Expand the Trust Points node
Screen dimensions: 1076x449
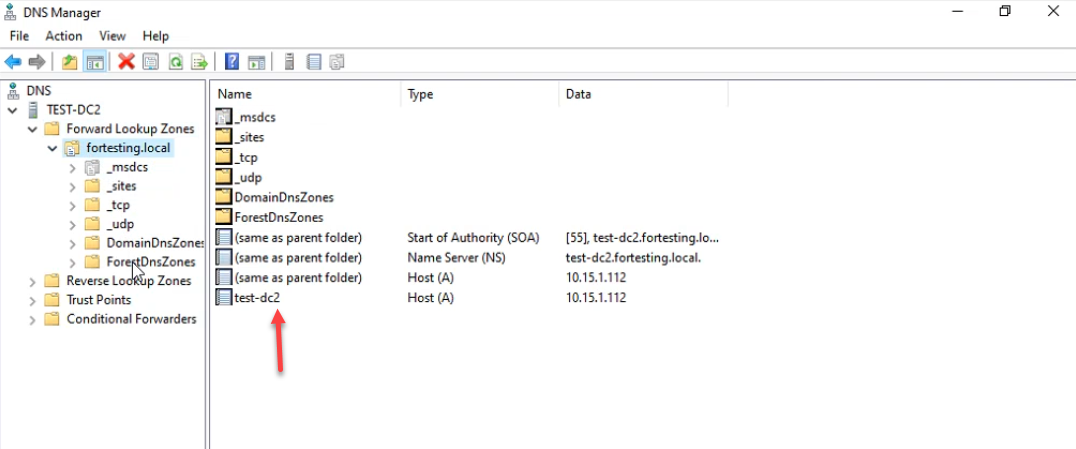click(x=32, y=300)
